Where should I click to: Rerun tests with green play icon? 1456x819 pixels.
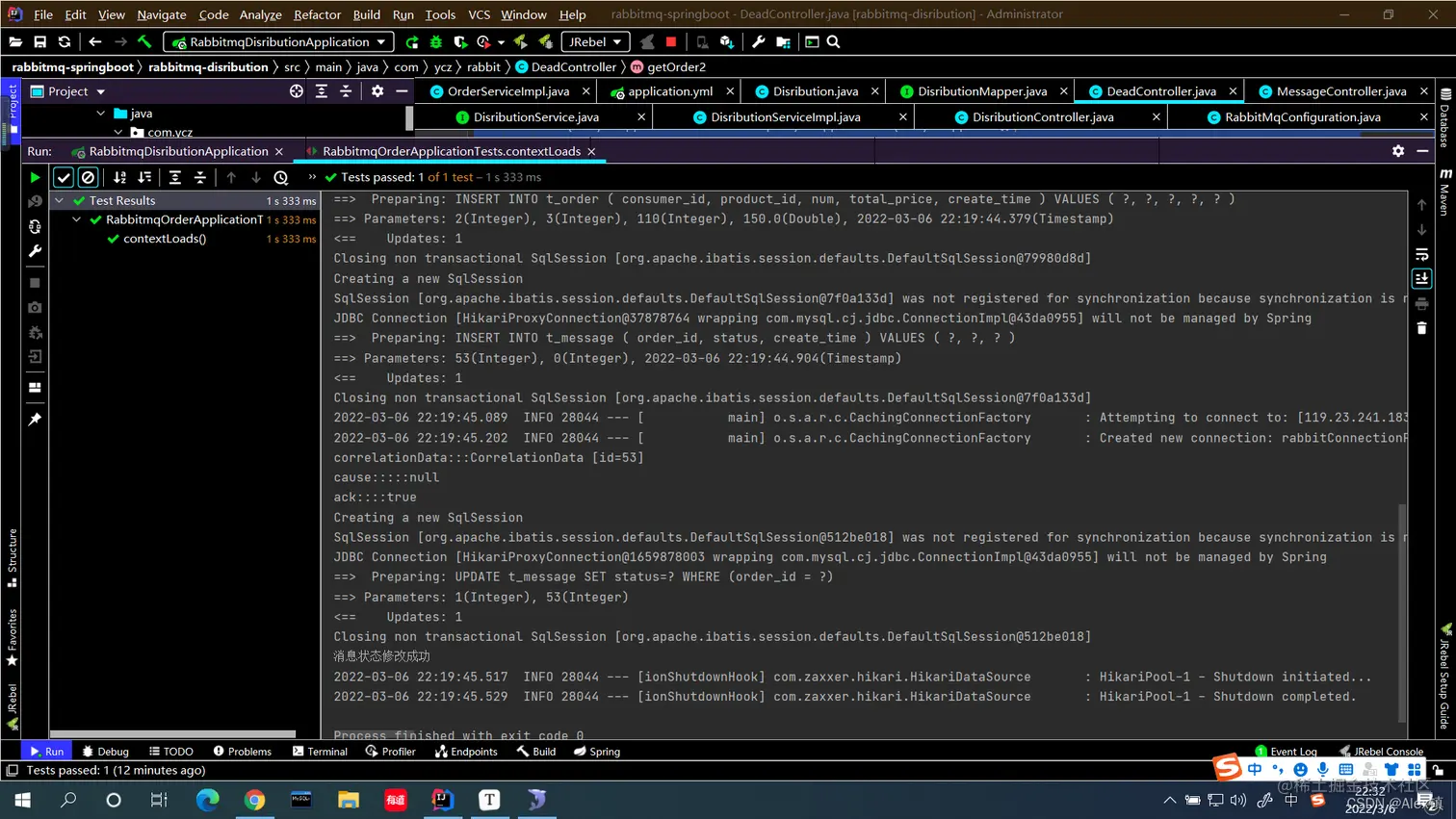click(35, 177)
